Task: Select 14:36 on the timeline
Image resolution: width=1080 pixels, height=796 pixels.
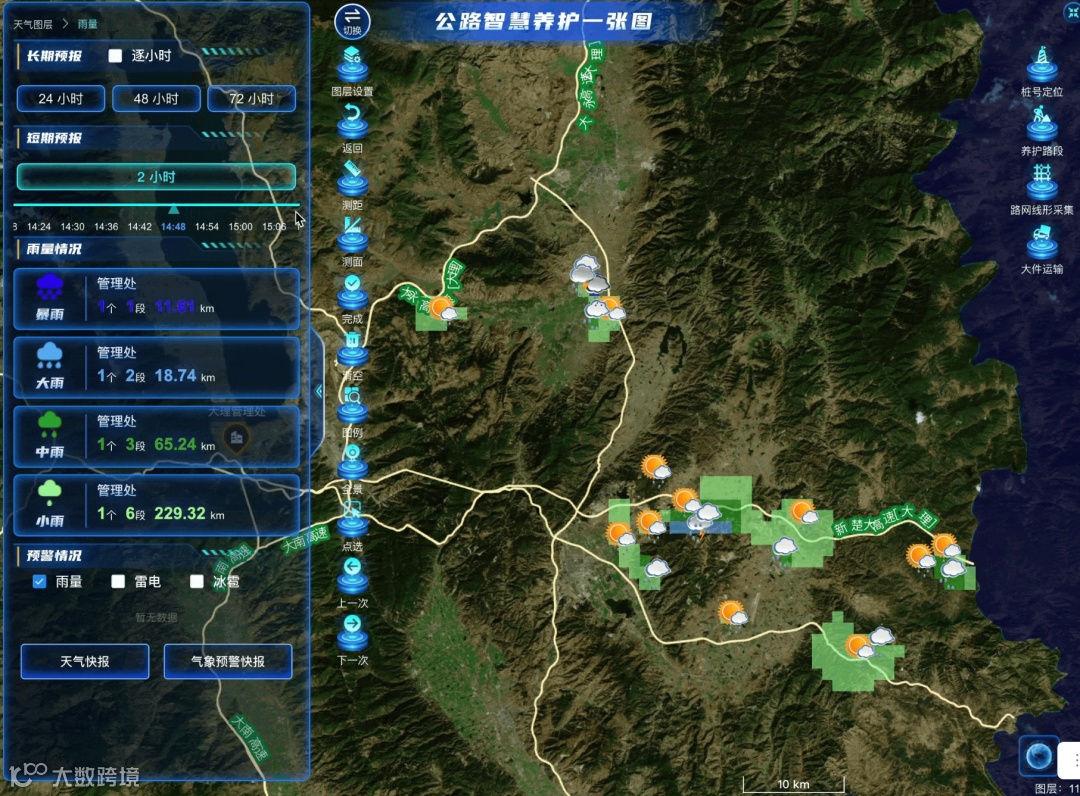Action: [x=106, y=227]
